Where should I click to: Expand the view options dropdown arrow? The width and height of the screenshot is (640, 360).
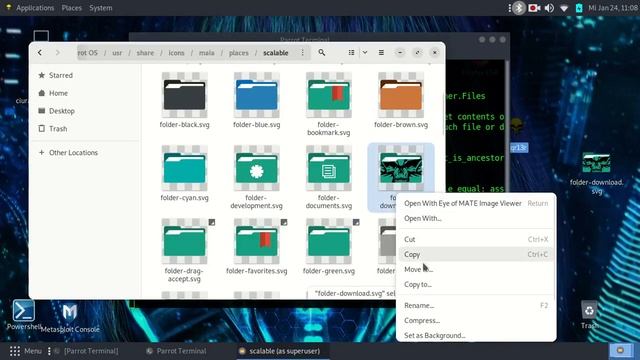point(365,53)
